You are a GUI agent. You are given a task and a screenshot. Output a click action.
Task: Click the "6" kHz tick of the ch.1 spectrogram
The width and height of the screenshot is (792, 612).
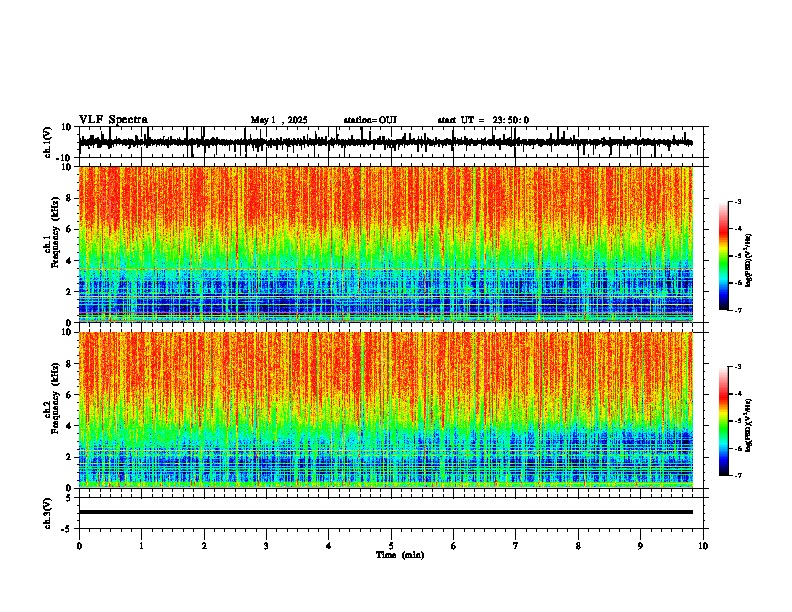(x=70, y=230)
